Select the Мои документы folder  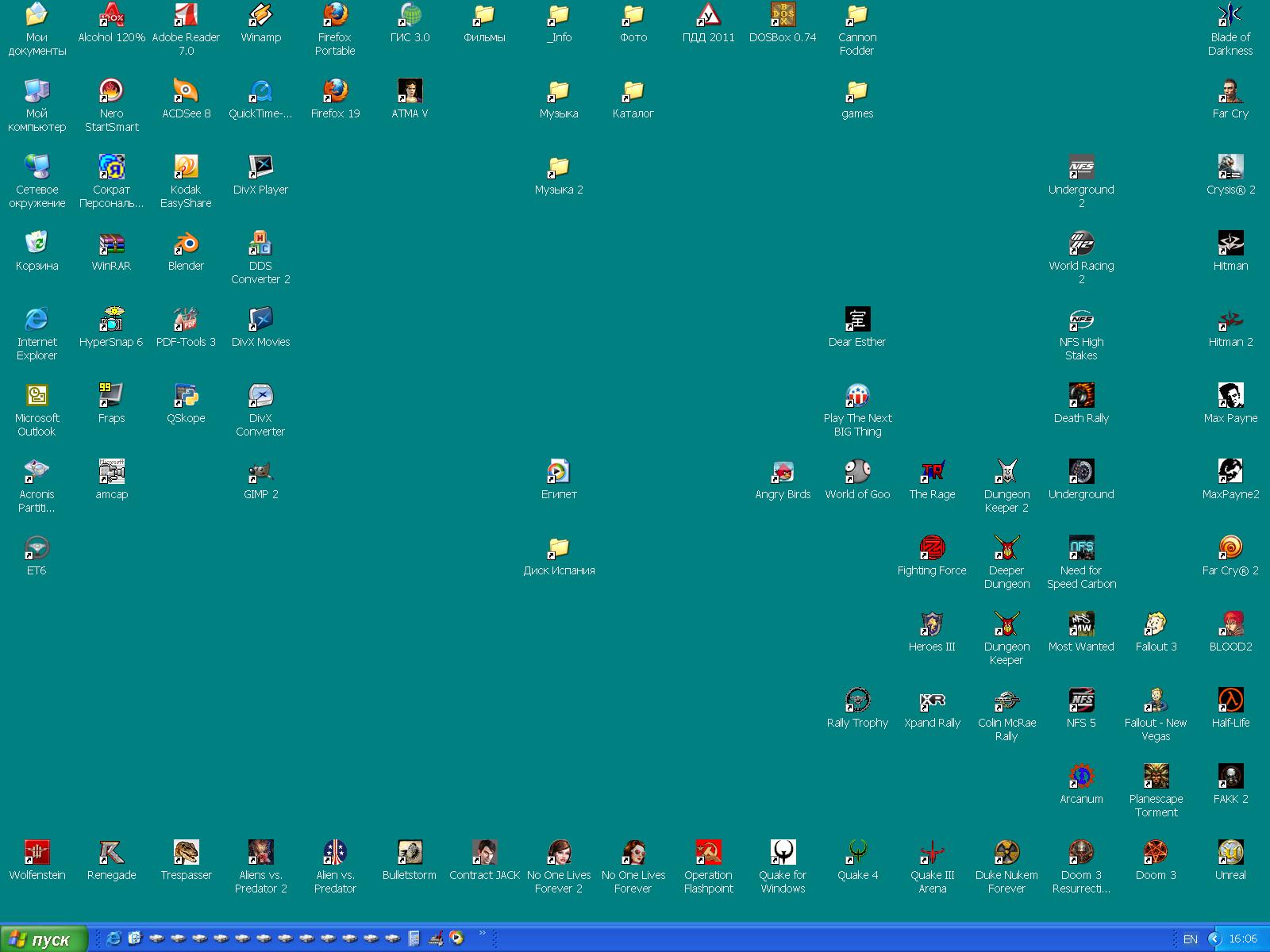click(37, 14)
